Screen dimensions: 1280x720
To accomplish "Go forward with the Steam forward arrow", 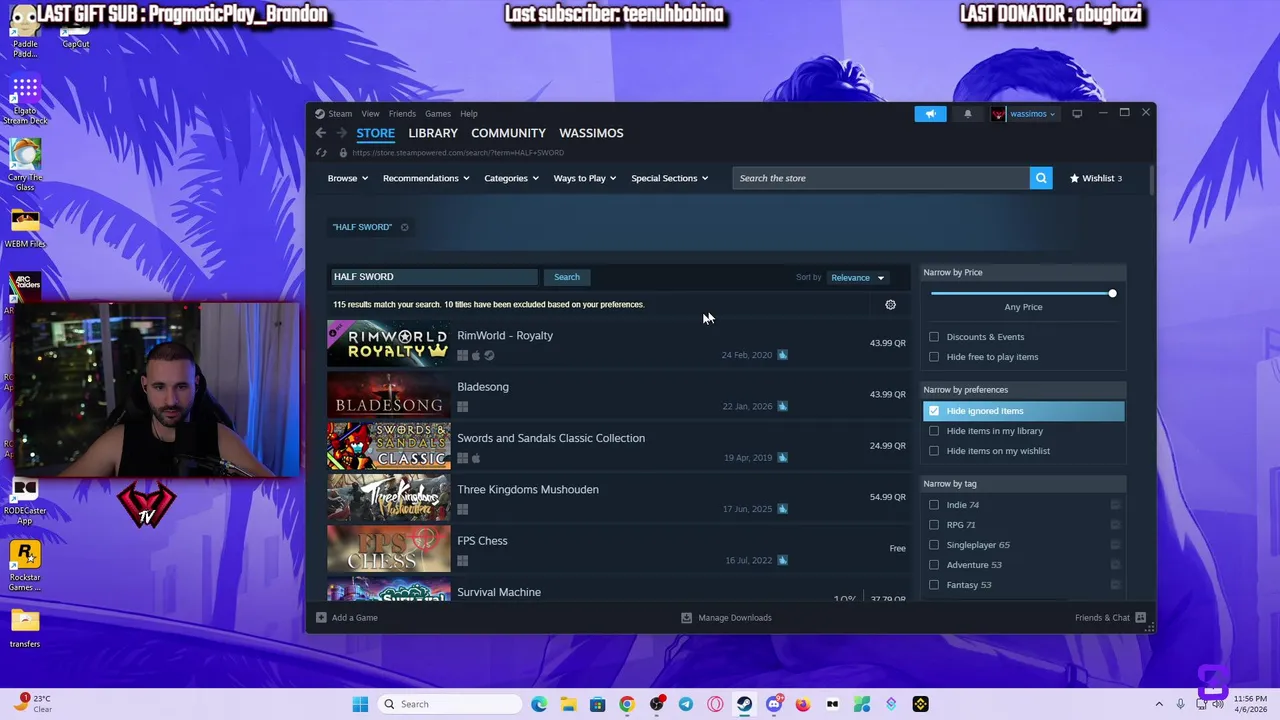I will [x=342, y=133].
